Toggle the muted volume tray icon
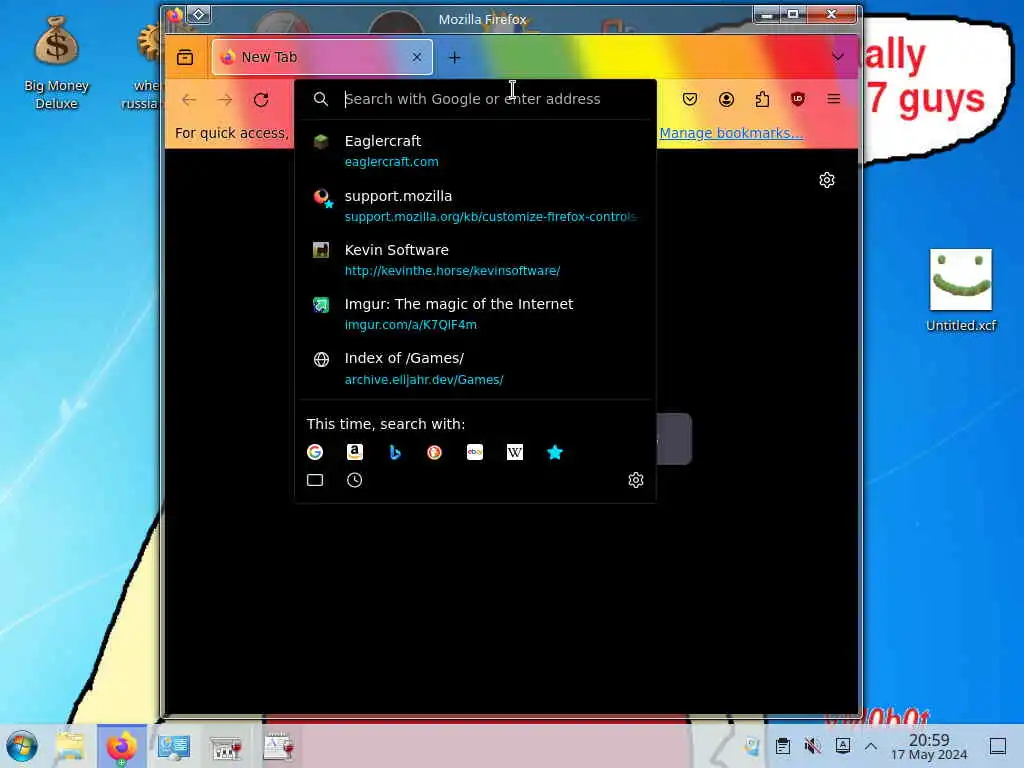 click(812, 746)
